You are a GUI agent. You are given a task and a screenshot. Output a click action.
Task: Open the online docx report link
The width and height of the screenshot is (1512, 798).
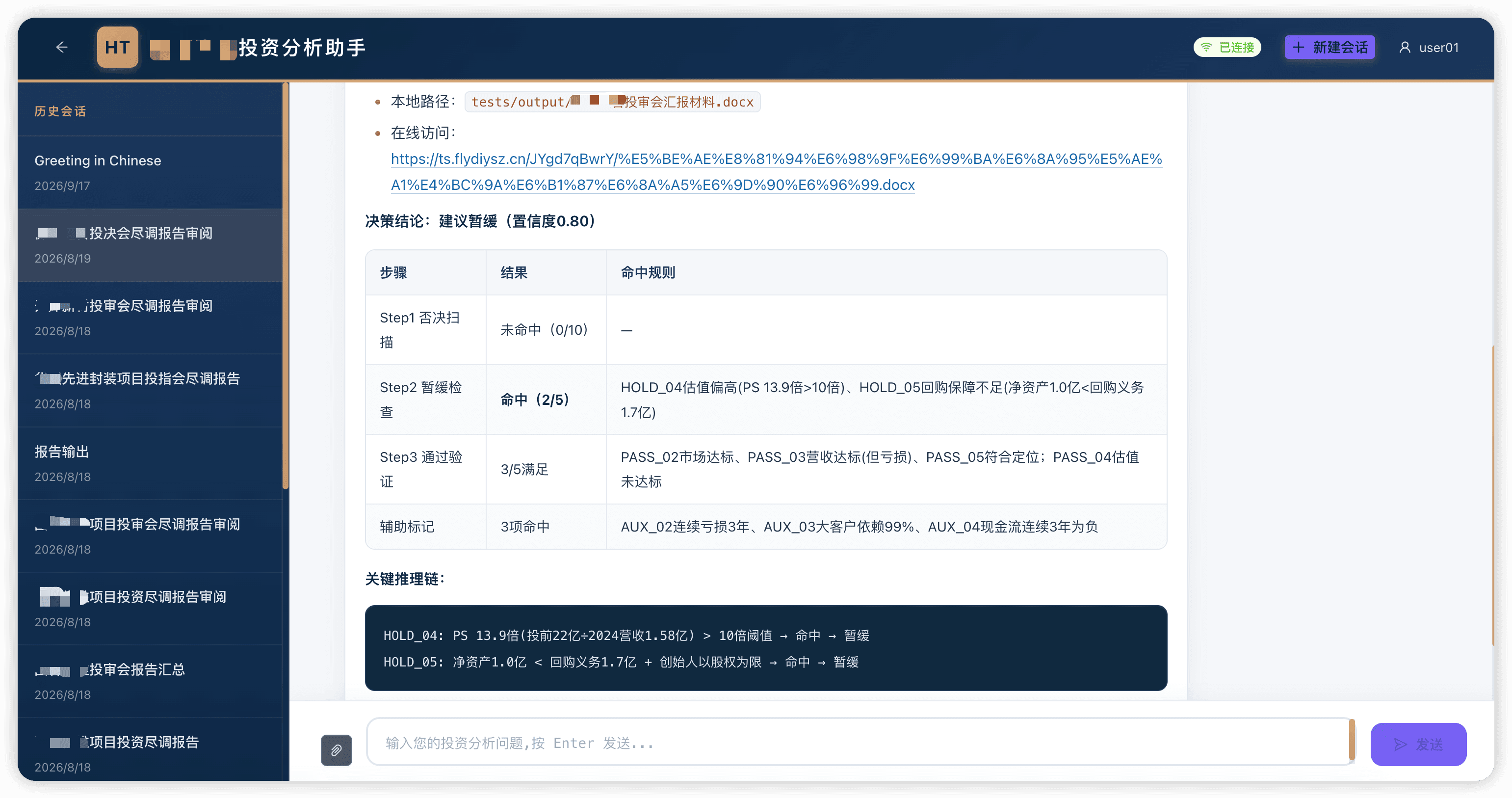click(776, 171)
